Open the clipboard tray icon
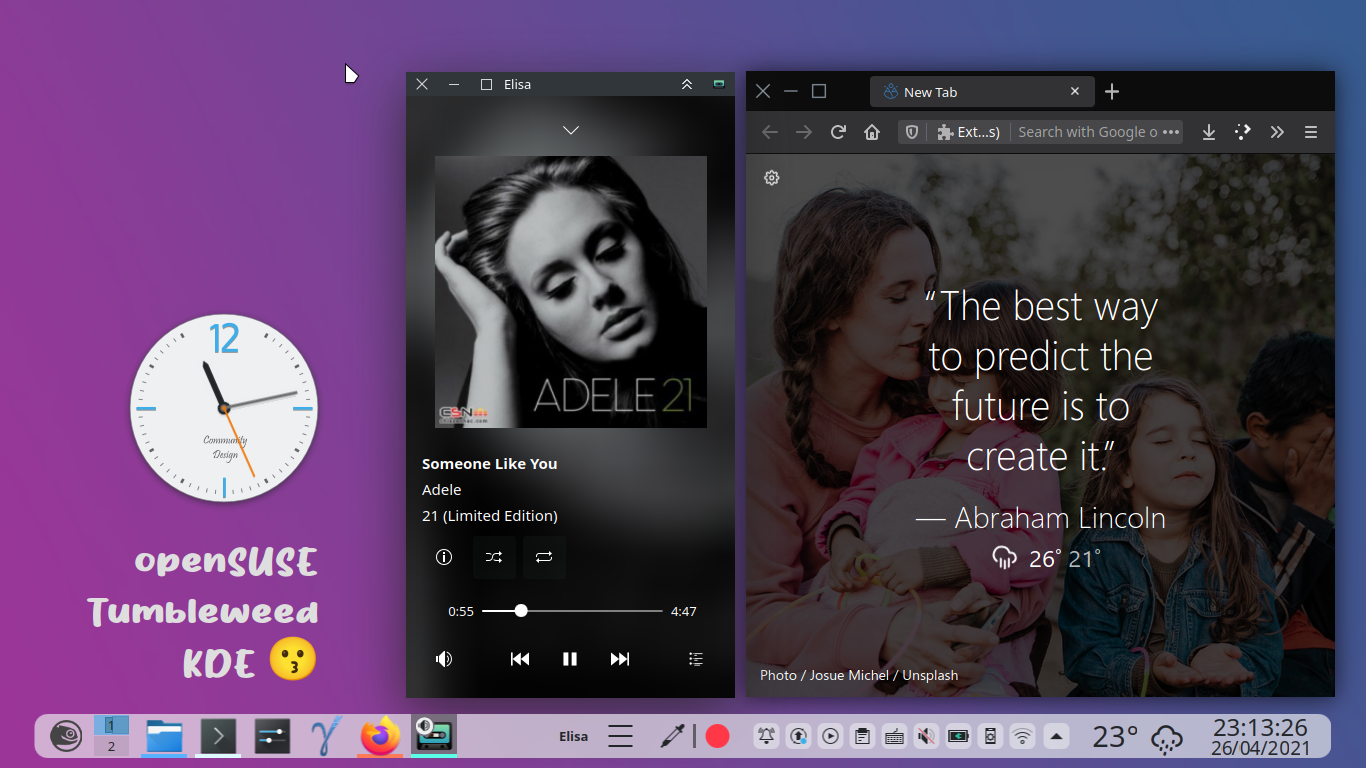The image size is (1366, 768). pyautogui.click(x=862, y=737)
